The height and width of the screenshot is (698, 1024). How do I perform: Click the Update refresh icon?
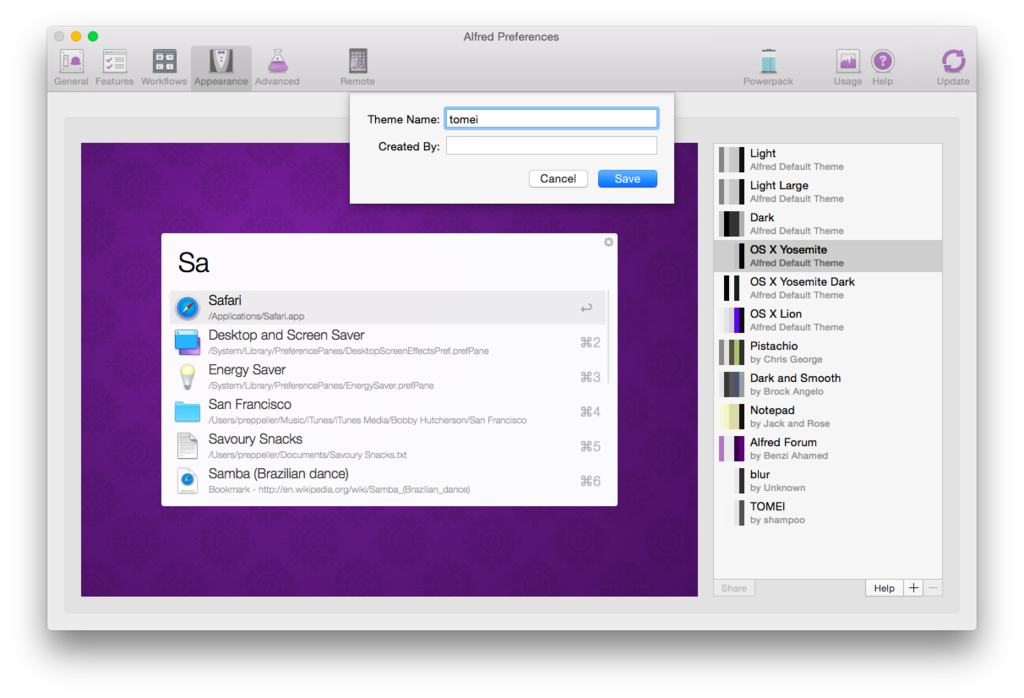[x=953, y=61]
